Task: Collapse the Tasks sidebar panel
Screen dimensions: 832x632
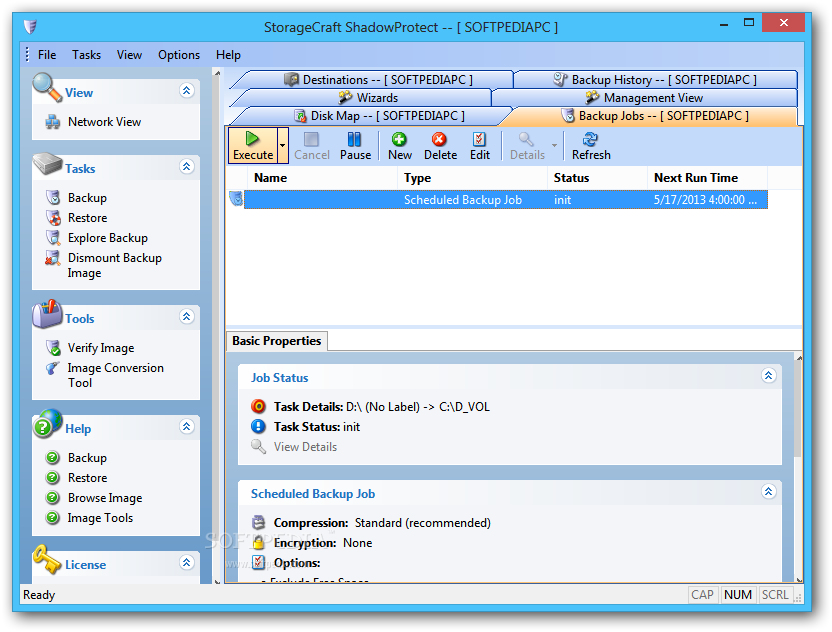Action: 186,167
